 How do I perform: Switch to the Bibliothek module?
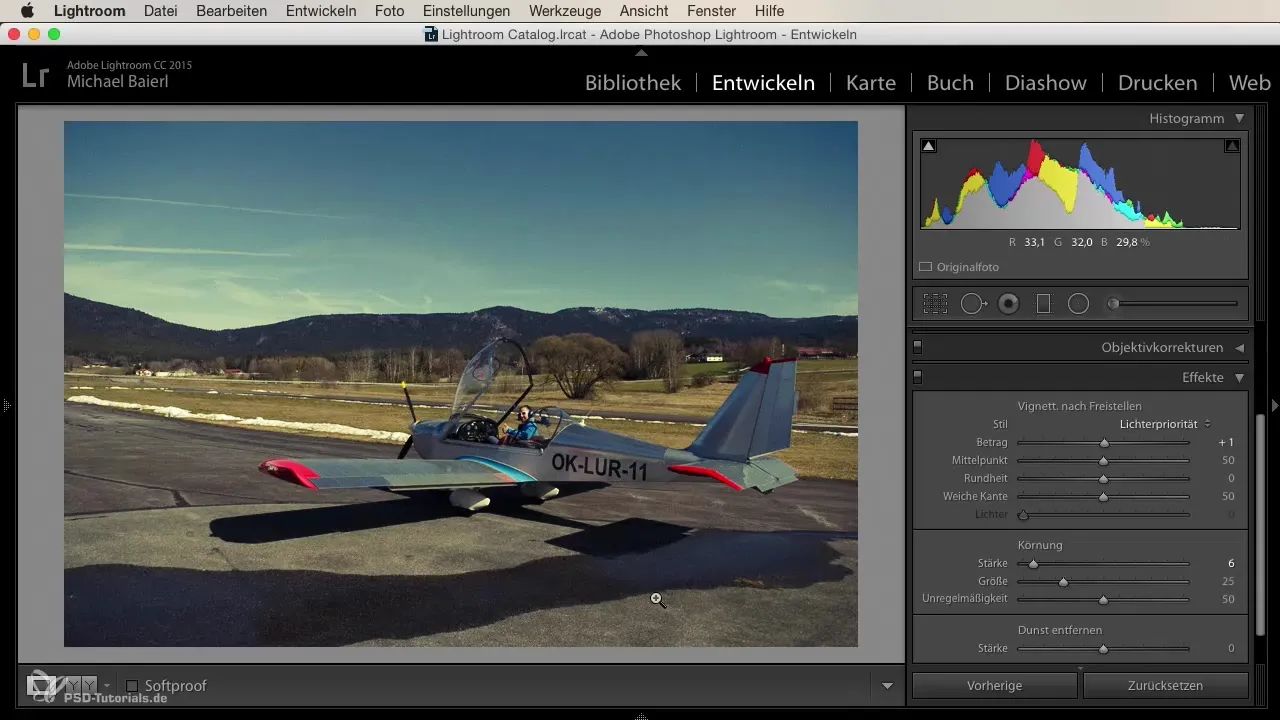point(633,83)
